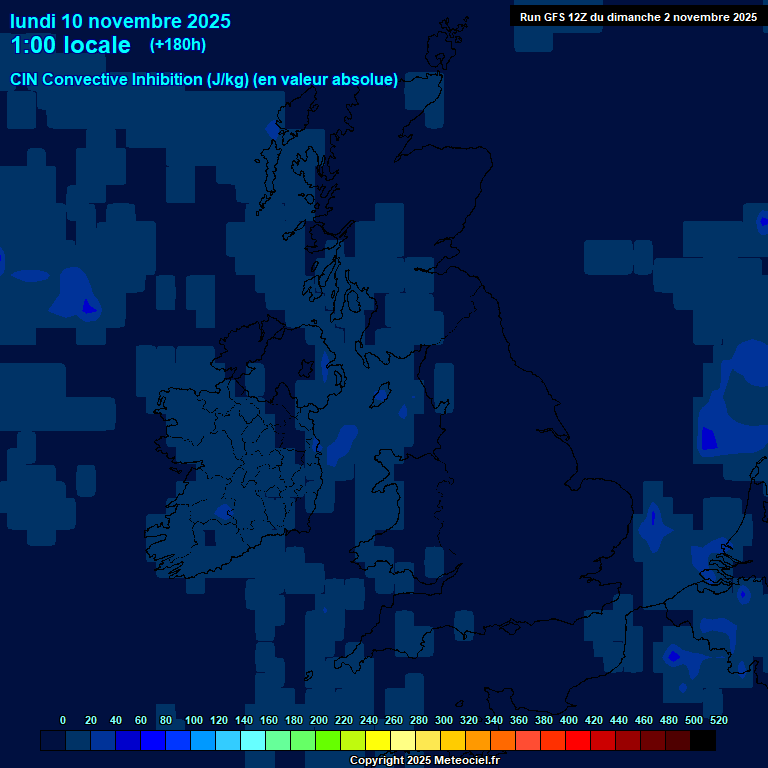
Task: Pick the dark maroon swatch below label 480
Action: pyautogui.click(x=678, y=741)
